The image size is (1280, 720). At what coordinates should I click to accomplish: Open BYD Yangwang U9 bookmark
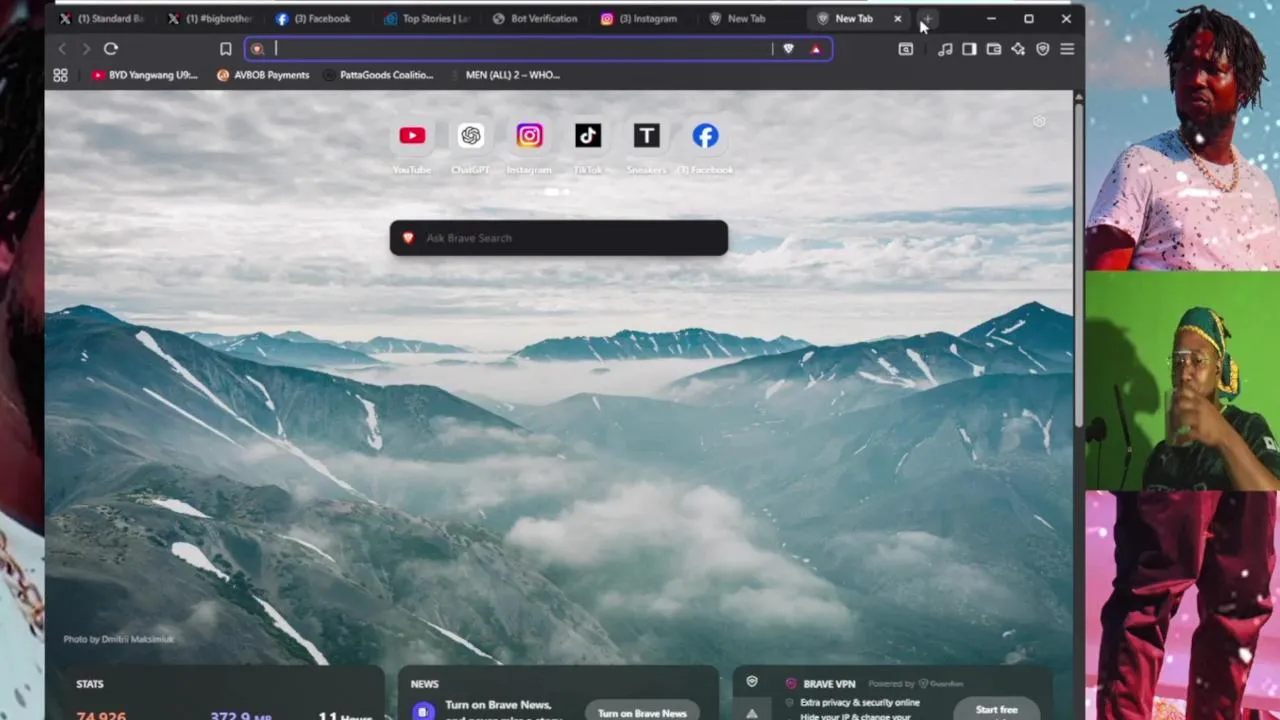[144, 75]
